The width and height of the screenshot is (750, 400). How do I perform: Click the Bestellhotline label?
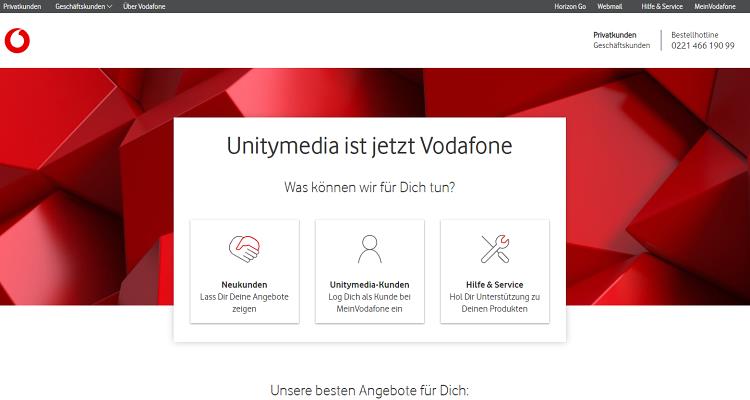coord(695,35)
